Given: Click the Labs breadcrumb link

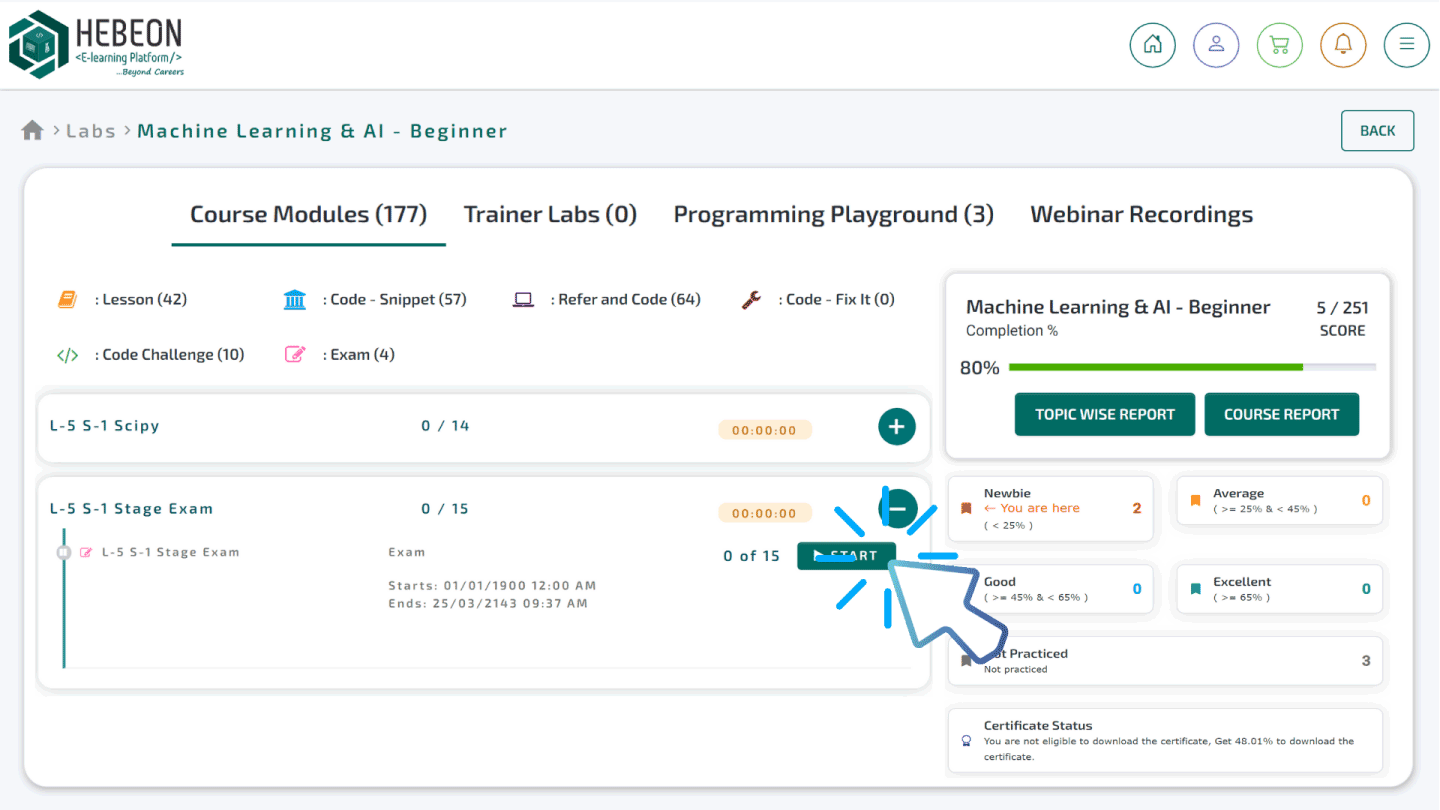Looking at the screenshot, I should coord(91,131).
